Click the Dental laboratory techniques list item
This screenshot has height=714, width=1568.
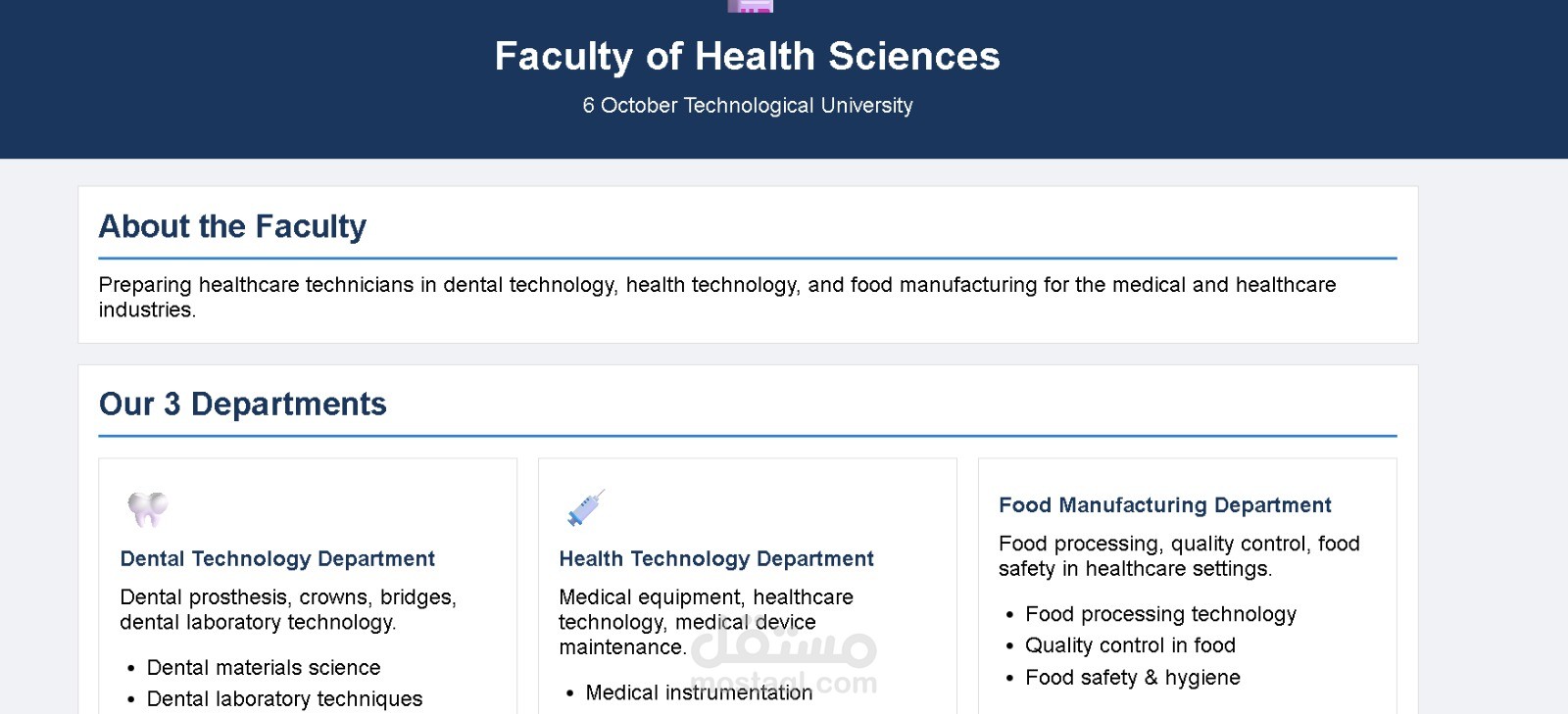[284, 699]
